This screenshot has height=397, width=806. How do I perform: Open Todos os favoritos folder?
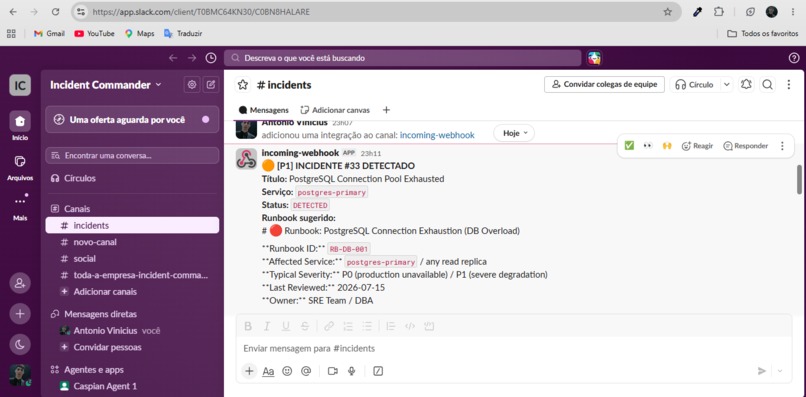pos(762,33)
